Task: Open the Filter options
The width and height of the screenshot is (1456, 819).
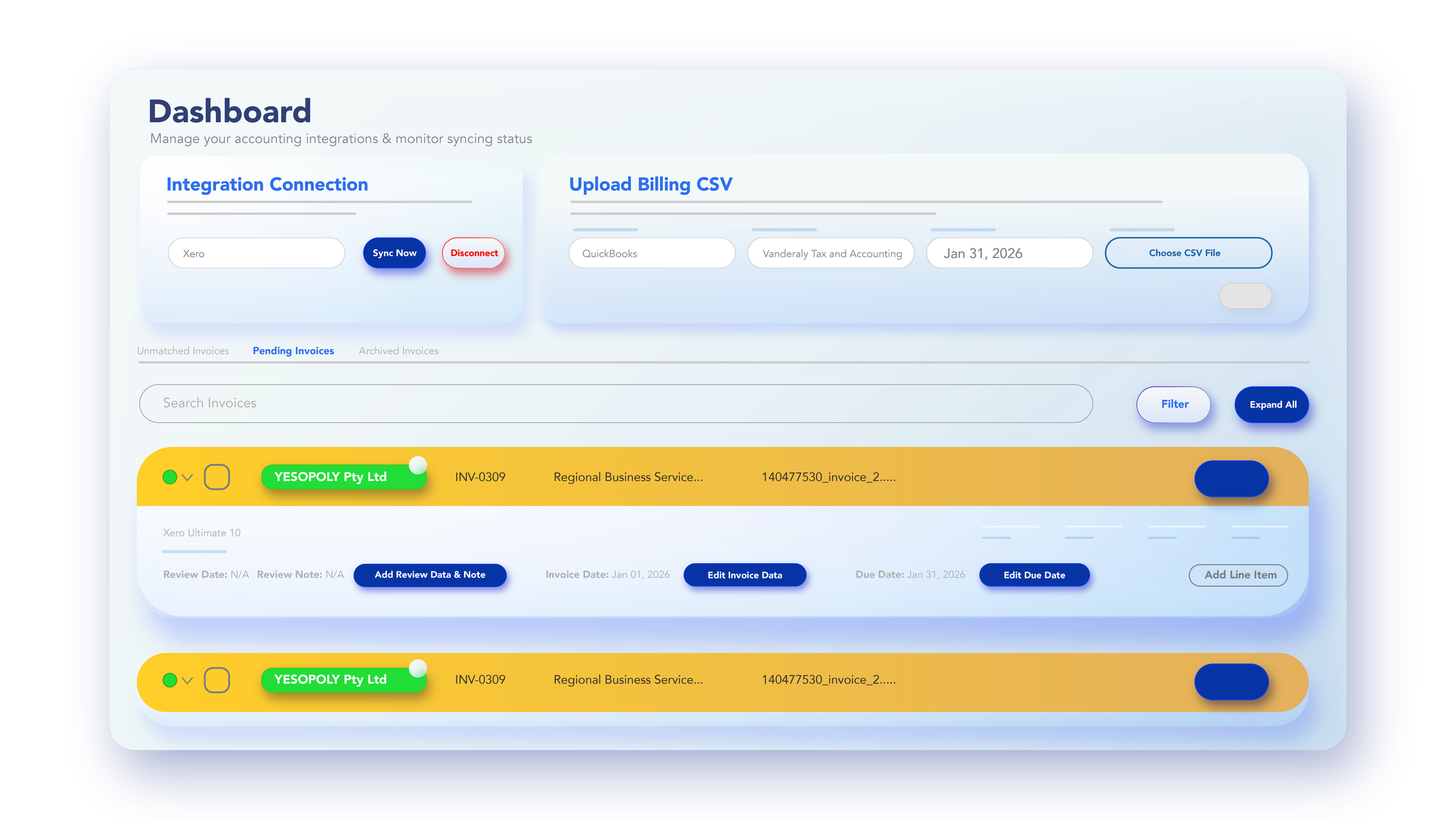Action: 1174,404
